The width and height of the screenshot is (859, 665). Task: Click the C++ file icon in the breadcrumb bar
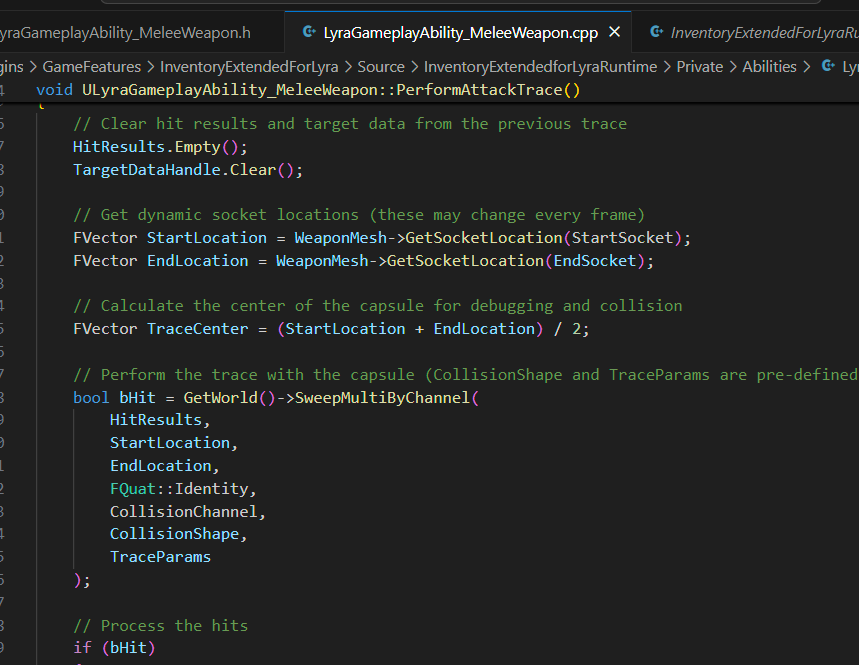coord(828,67)
